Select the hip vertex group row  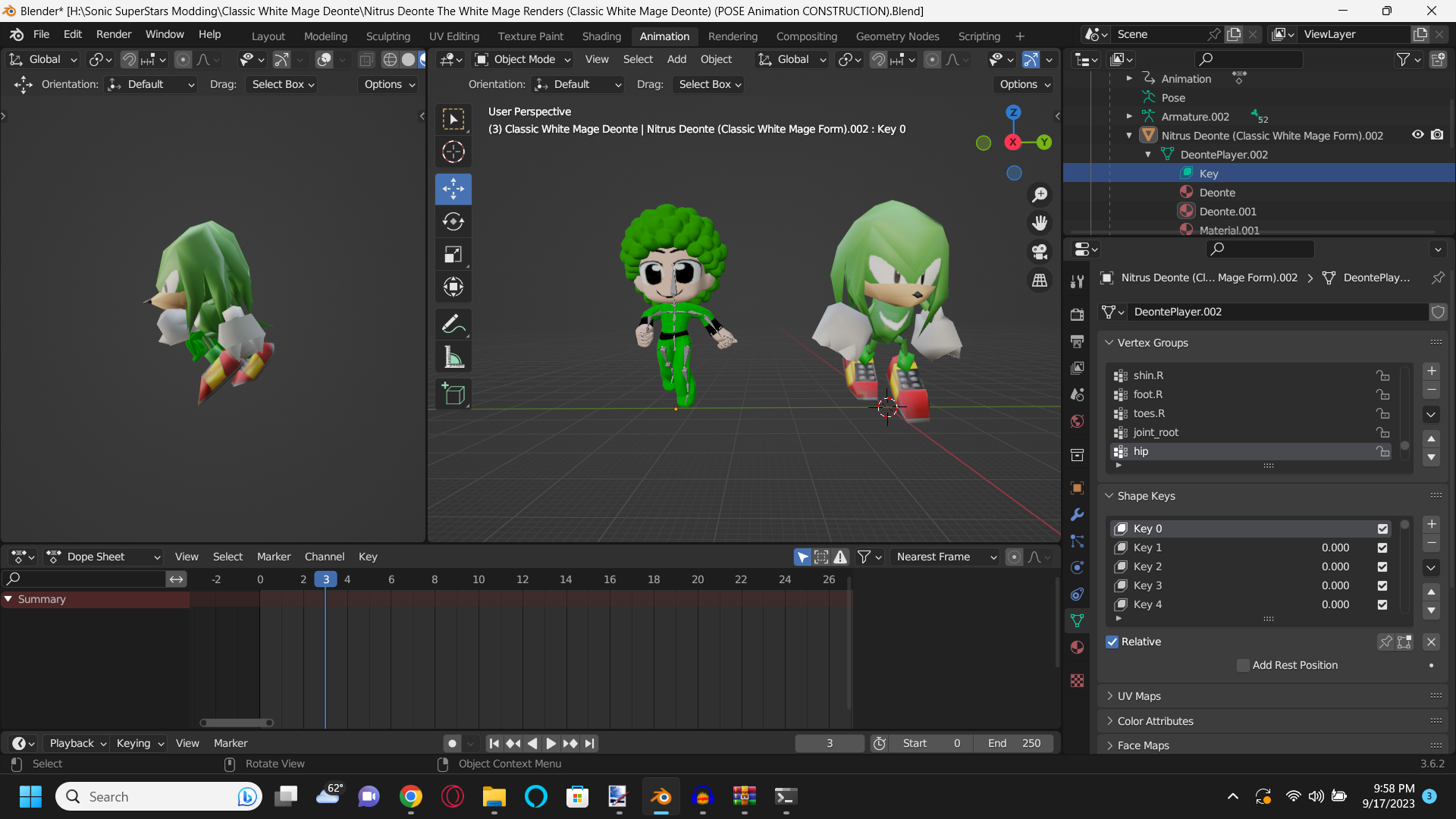pyautogui.click(x=1250, y=451)
